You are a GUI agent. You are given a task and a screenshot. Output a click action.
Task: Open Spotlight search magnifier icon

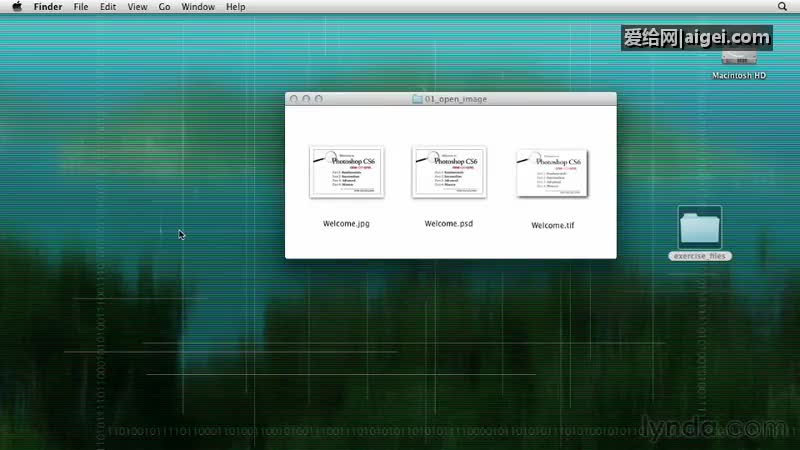click(782, 7)
